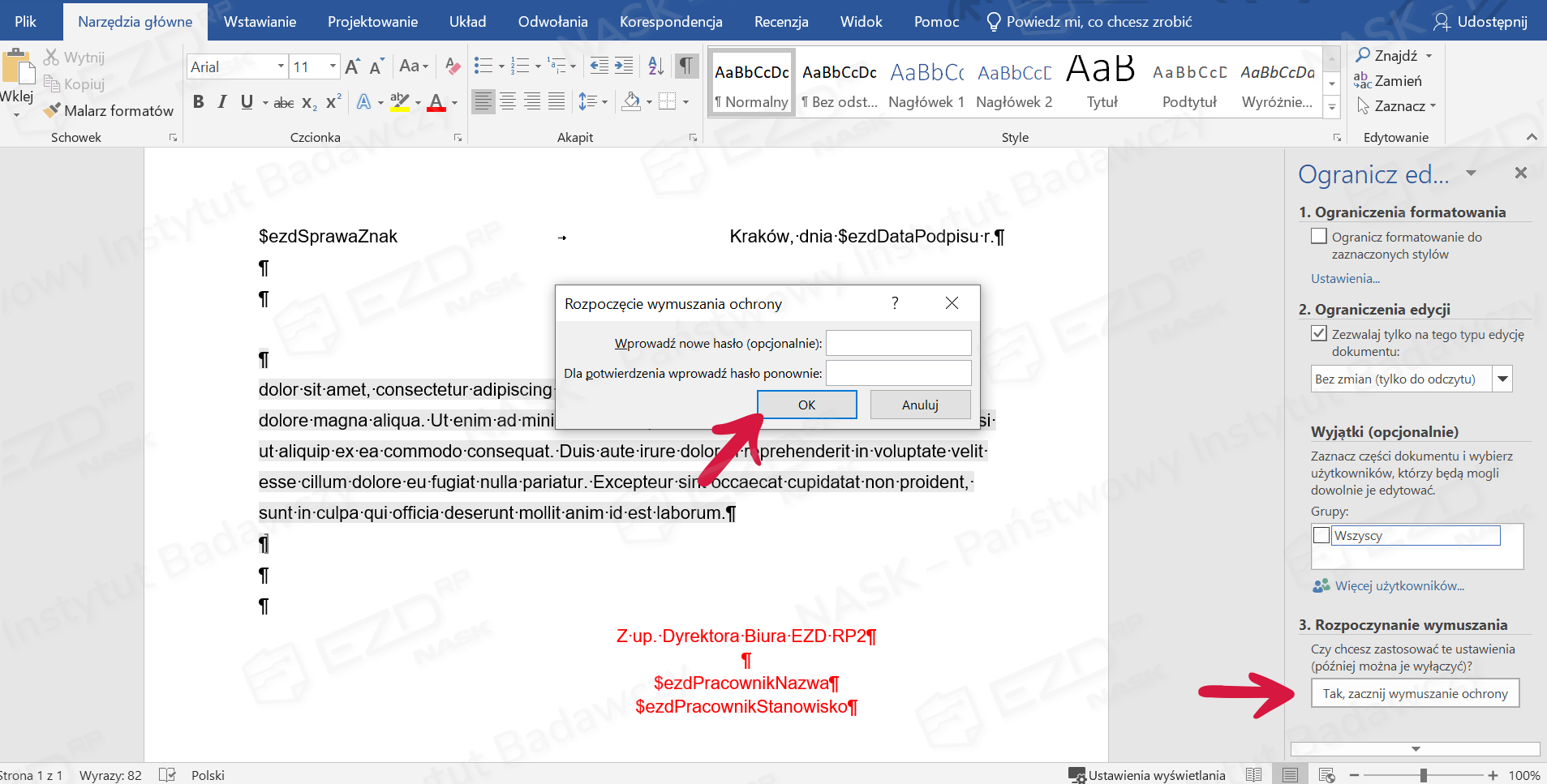Screen dimensions: 1547x784
Task: Check the Wszyscy group checkbox
Action: click(1321, 535)
